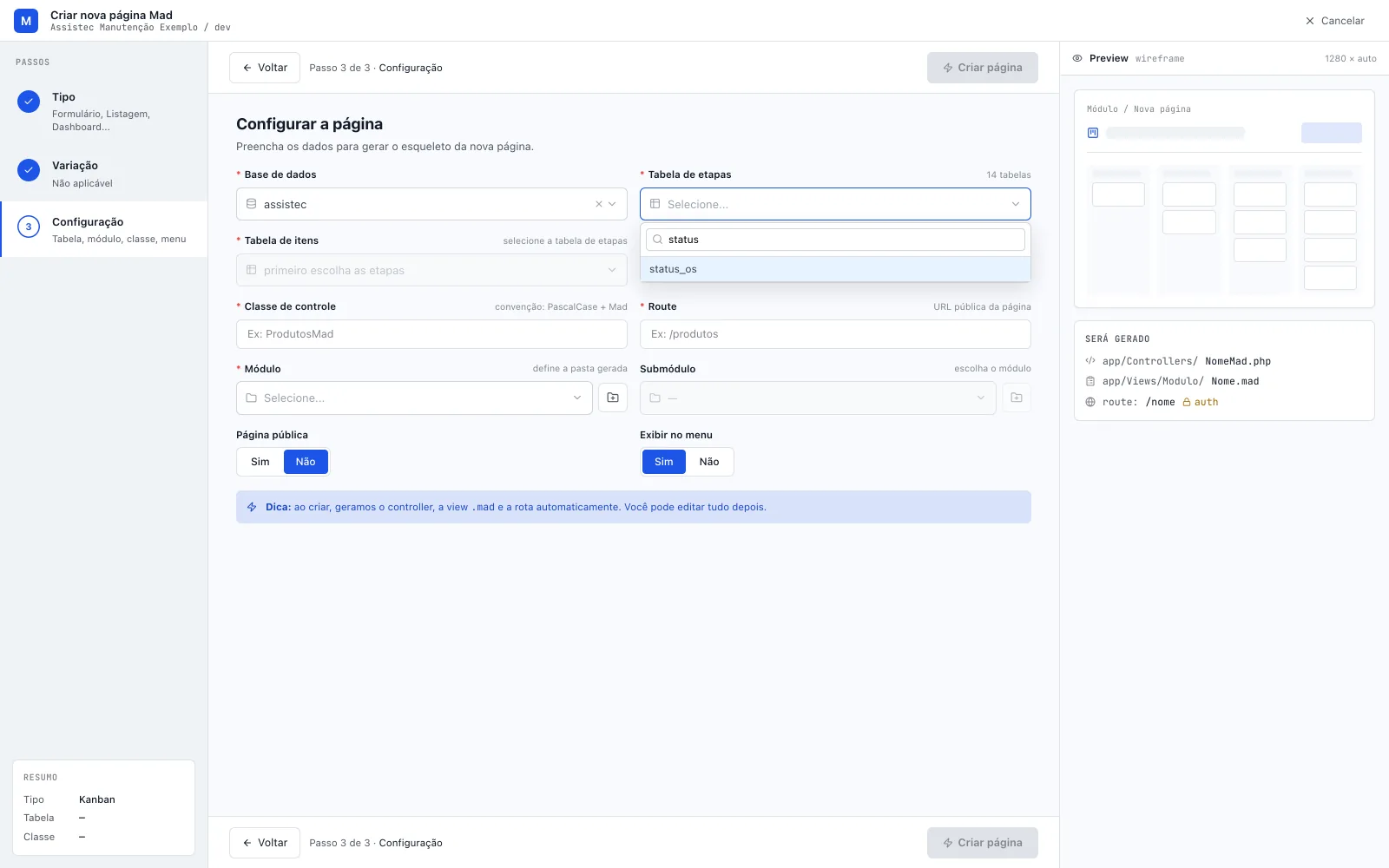Click the code icon beside app/Controllers
The height and width of the screenshot is (868, 1389).
point(1090,361)
